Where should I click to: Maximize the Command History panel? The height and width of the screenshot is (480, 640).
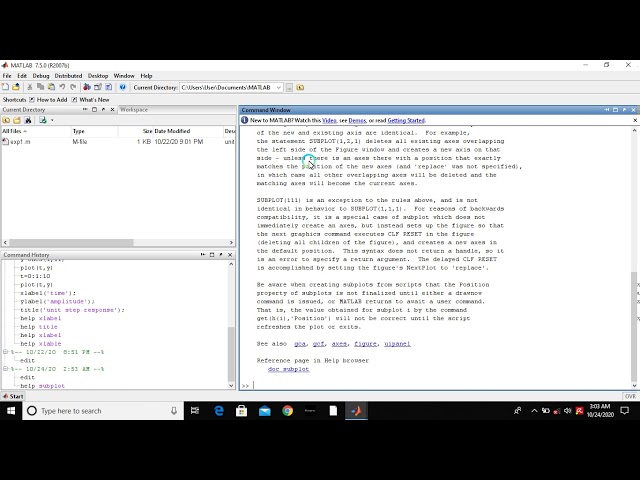click(x=212, y=255)
